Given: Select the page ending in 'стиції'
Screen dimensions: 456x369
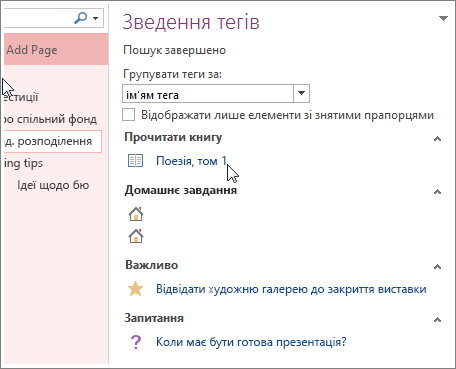Looking at the screenshot, I should coord(21,97).
